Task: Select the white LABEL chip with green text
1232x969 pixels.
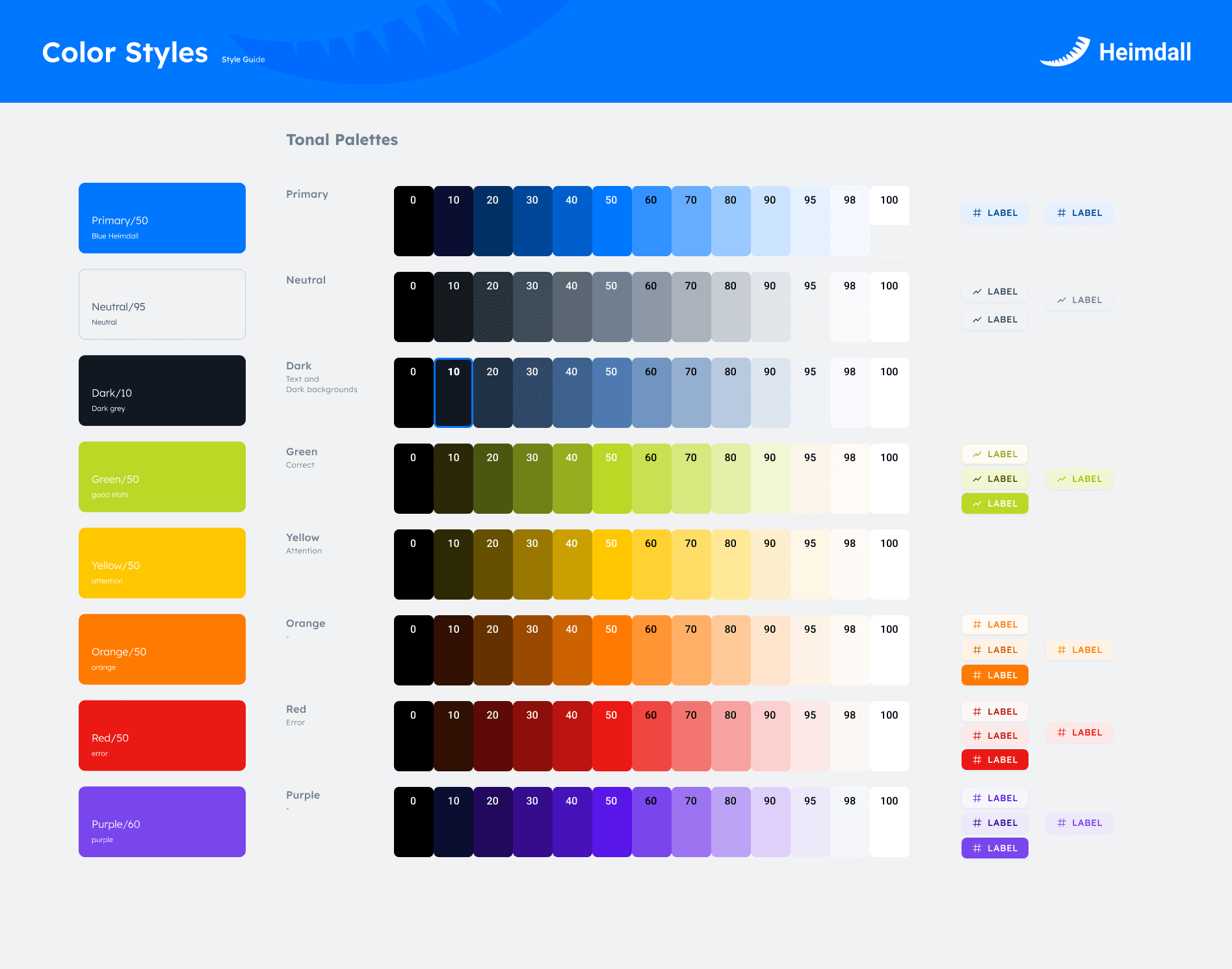Action: (995, 454)
